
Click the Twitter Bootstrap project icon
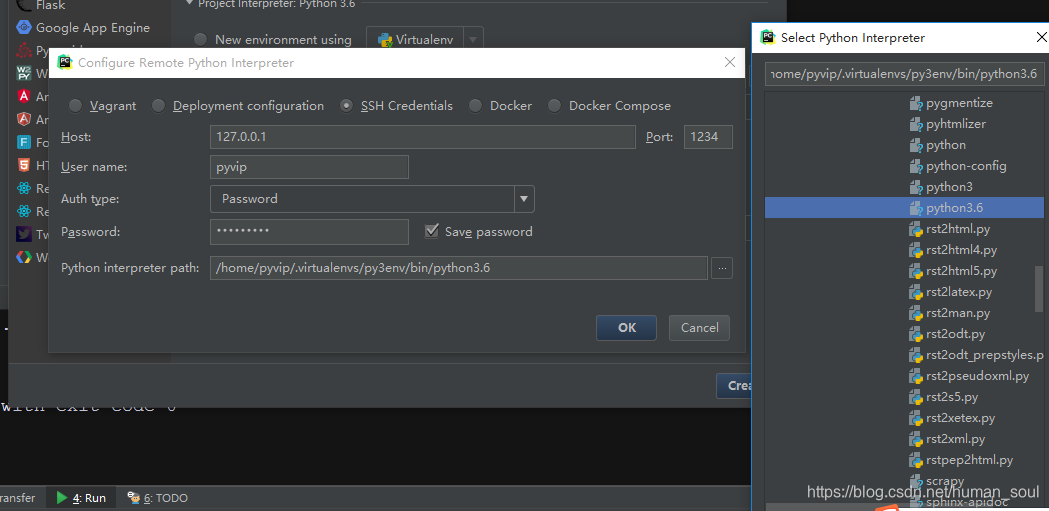click(24, 234)
